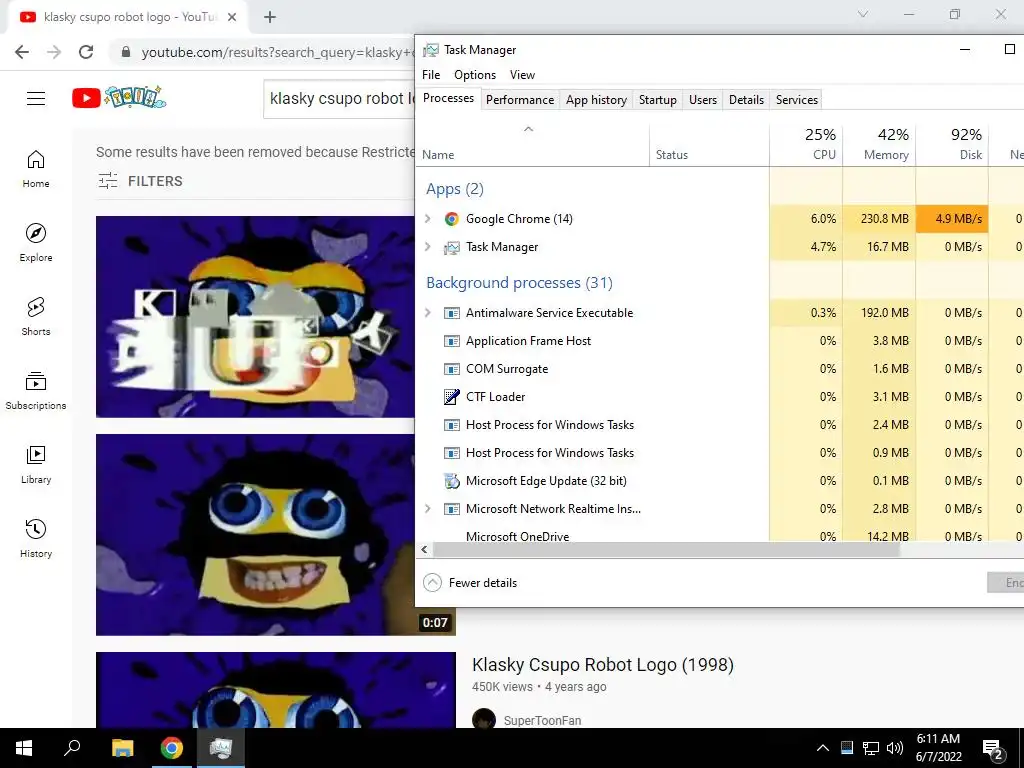Switch to Chrome in taskbar
Screen dimensions: 1024x768
point(172,748)
